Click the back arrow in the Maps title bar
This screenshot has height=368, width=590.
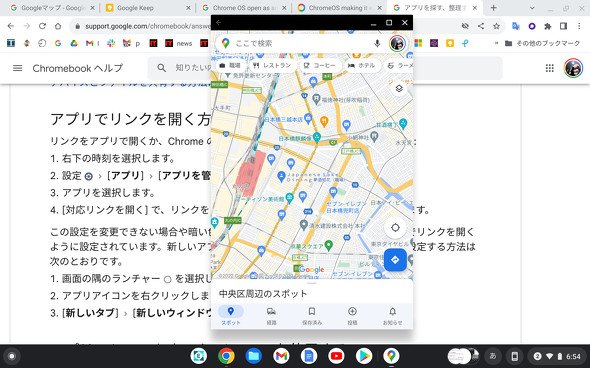click(x=219, y=23)
